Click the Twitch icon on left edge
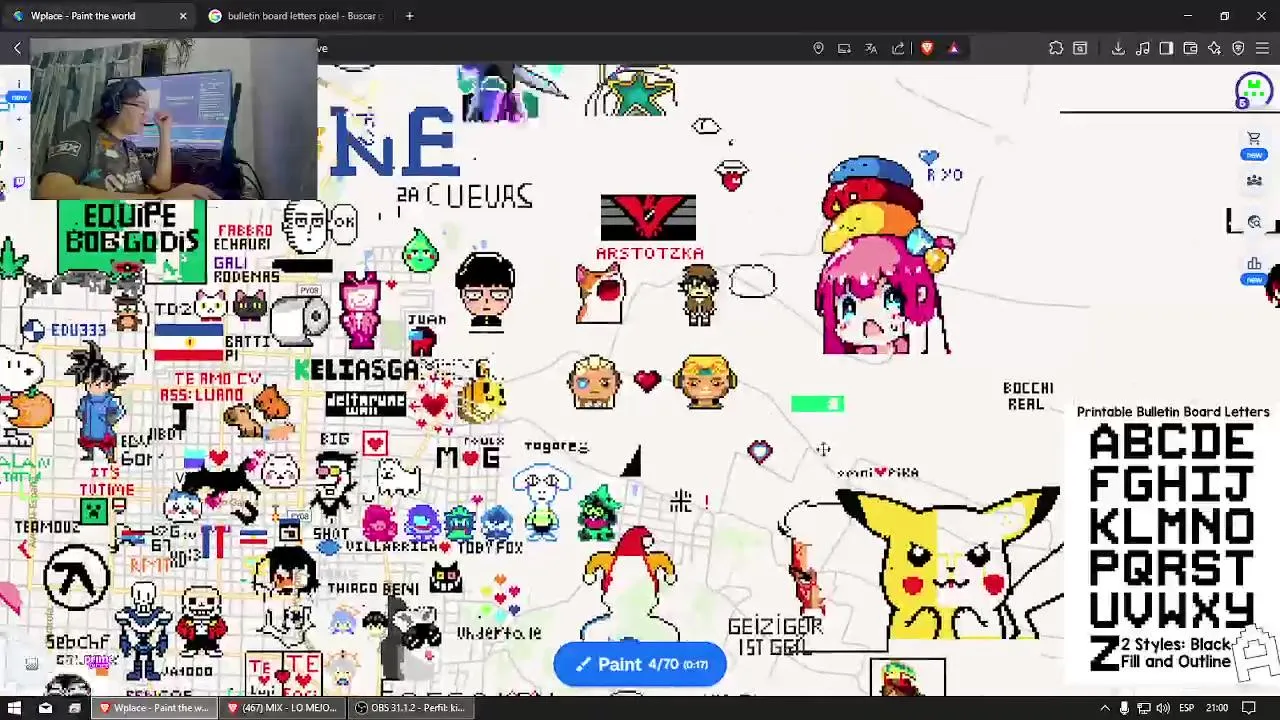1280x720 pixels. pyautogui.click(x=18, y=183)
